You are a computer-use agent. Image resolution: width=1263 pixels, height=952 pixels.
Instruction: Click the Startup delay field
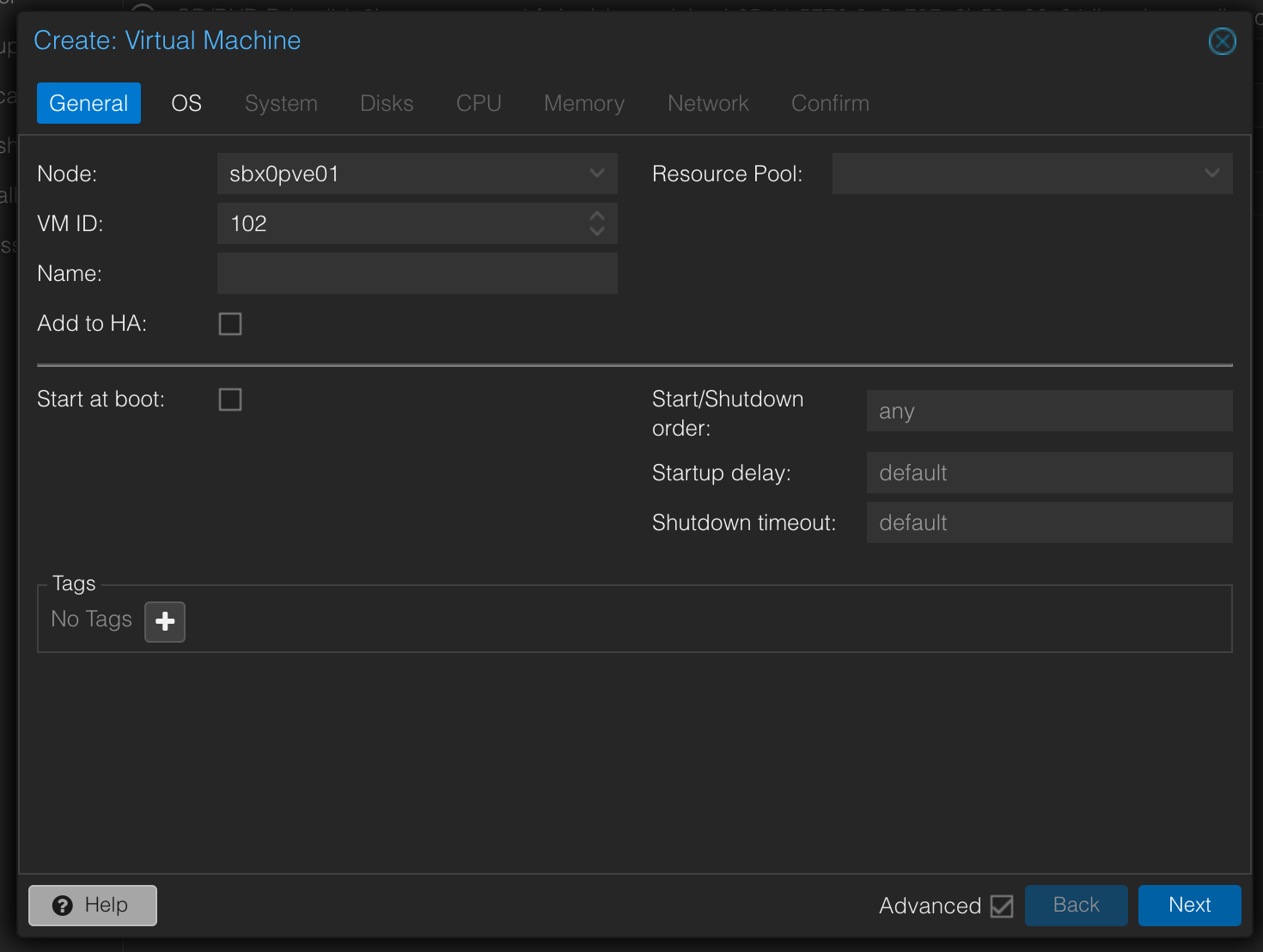pyautogui.click(x=1049, y=473)
